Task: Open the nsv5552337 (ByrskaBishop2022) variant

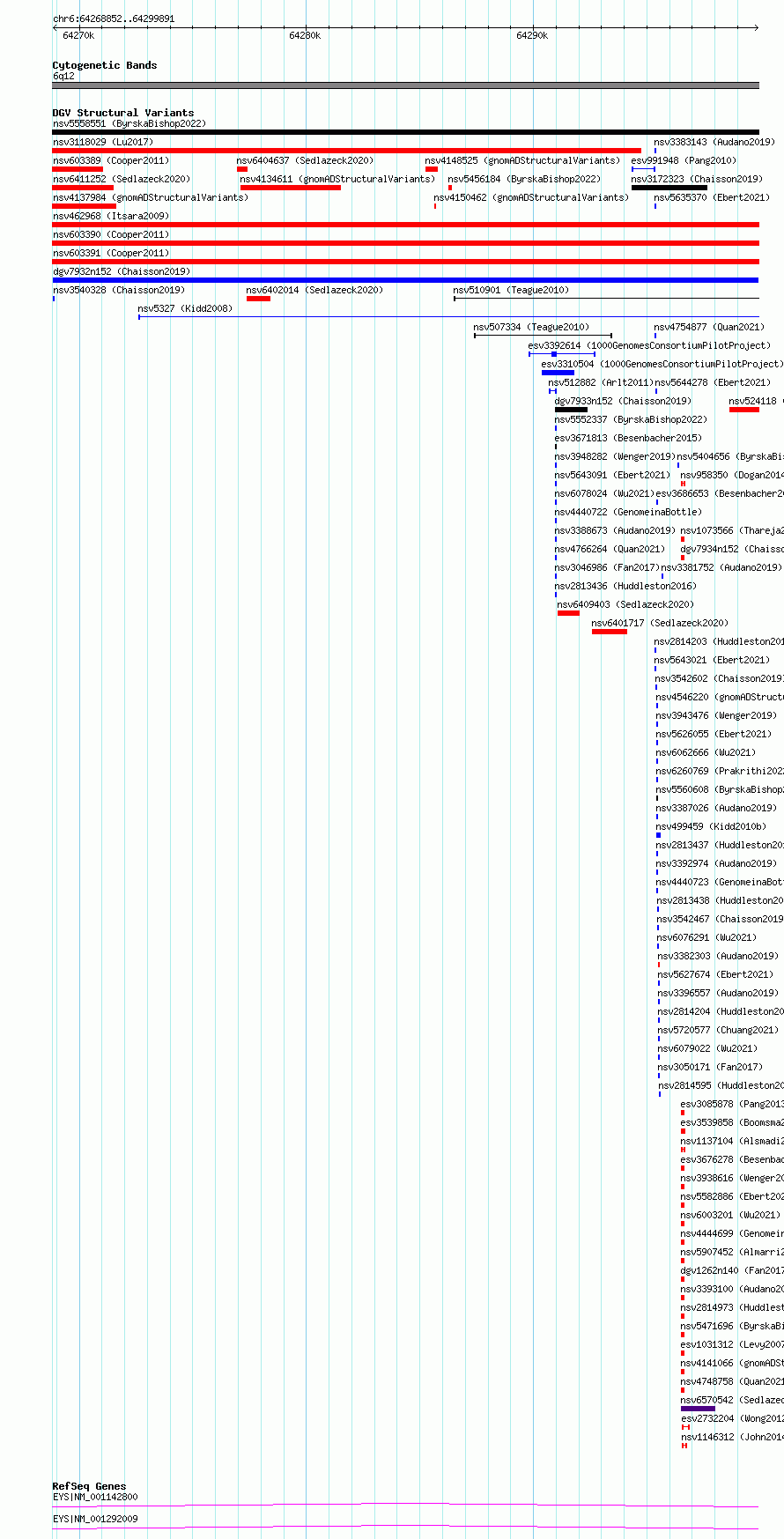Action: tap(631, 420)
